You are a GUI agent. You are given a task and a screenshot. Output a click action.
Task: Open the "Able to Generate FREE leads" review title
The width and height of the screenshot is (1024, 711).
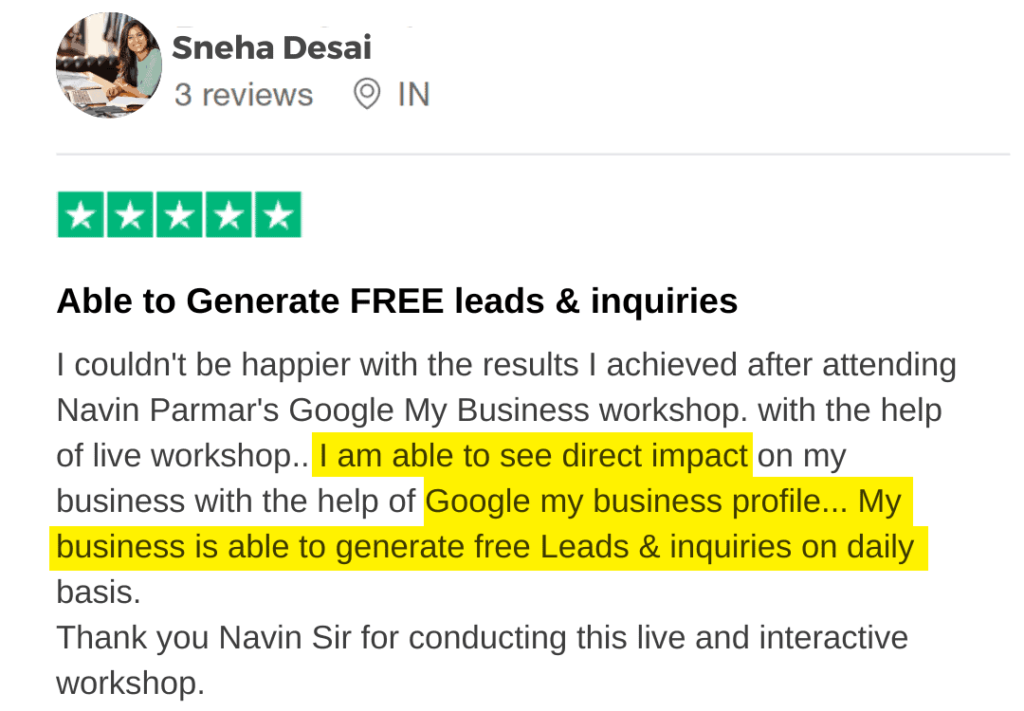397,300
